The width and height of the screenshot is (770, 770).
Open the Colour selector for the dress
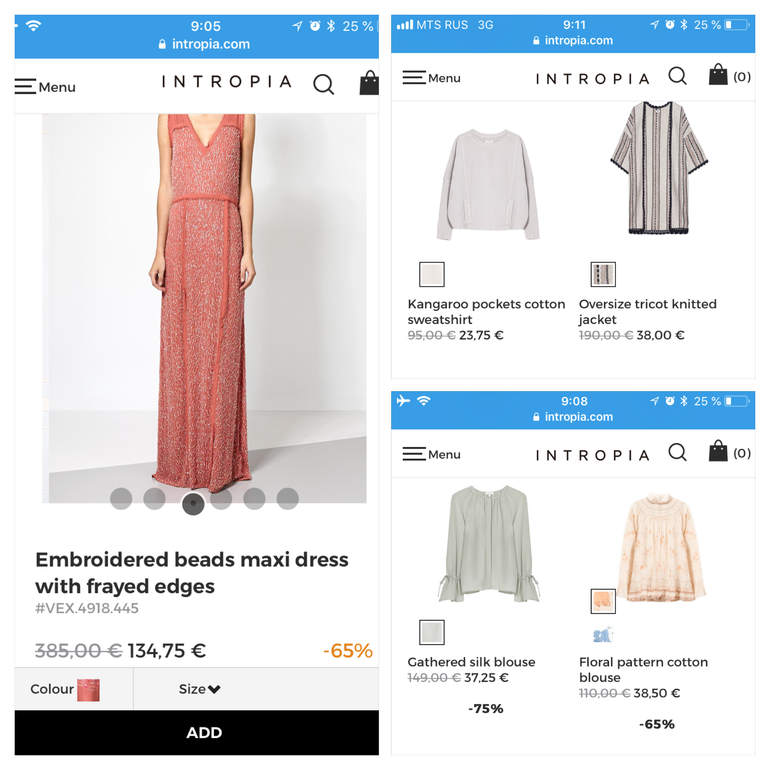66,689
